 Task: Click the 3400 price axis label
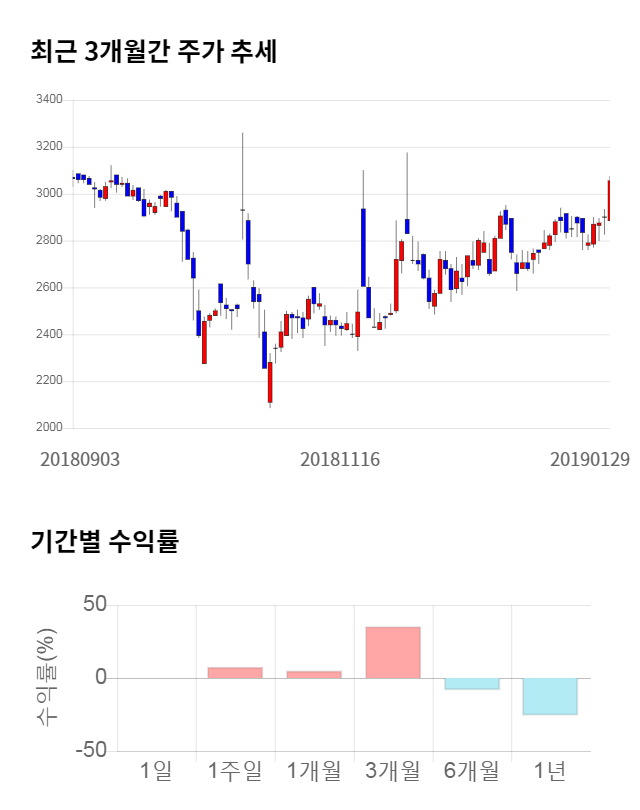50,100
